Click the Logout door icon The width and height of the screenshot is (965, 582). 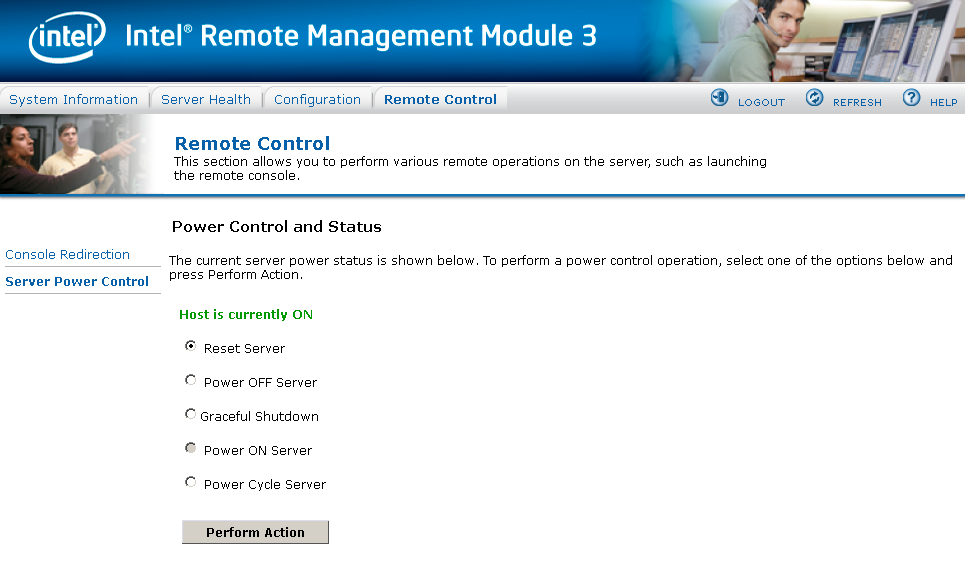coord(719,98)
